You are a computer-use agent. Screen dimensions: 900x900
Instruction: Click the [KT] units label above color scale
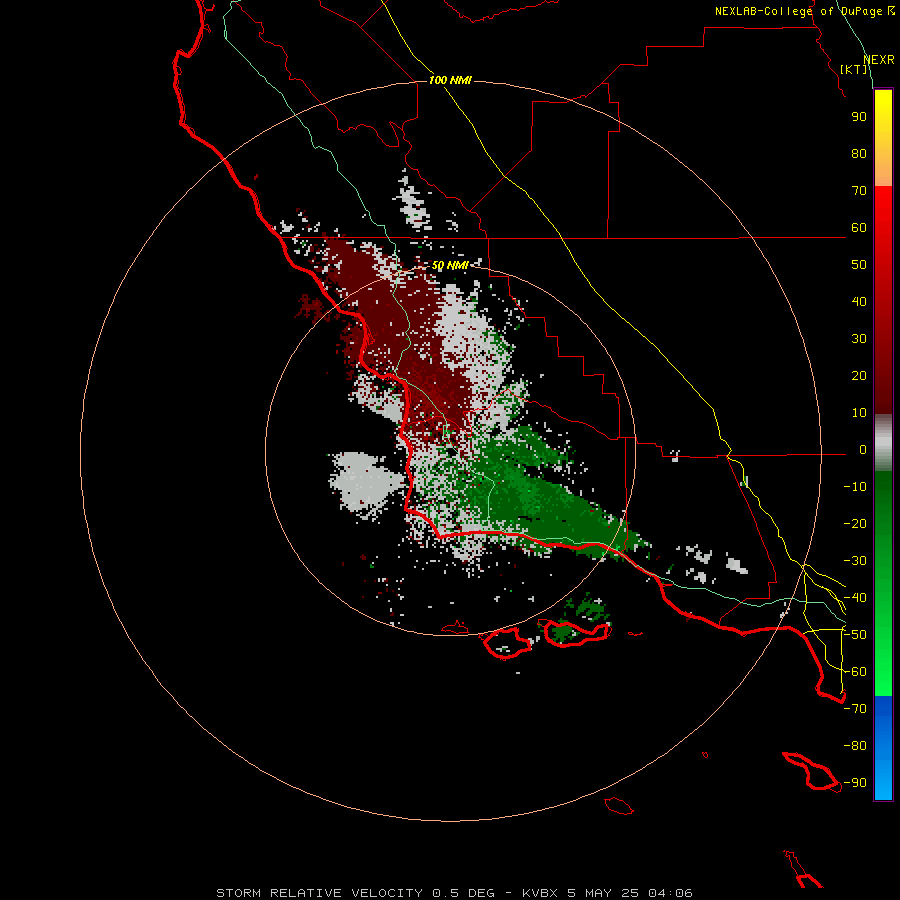[854, 69]
